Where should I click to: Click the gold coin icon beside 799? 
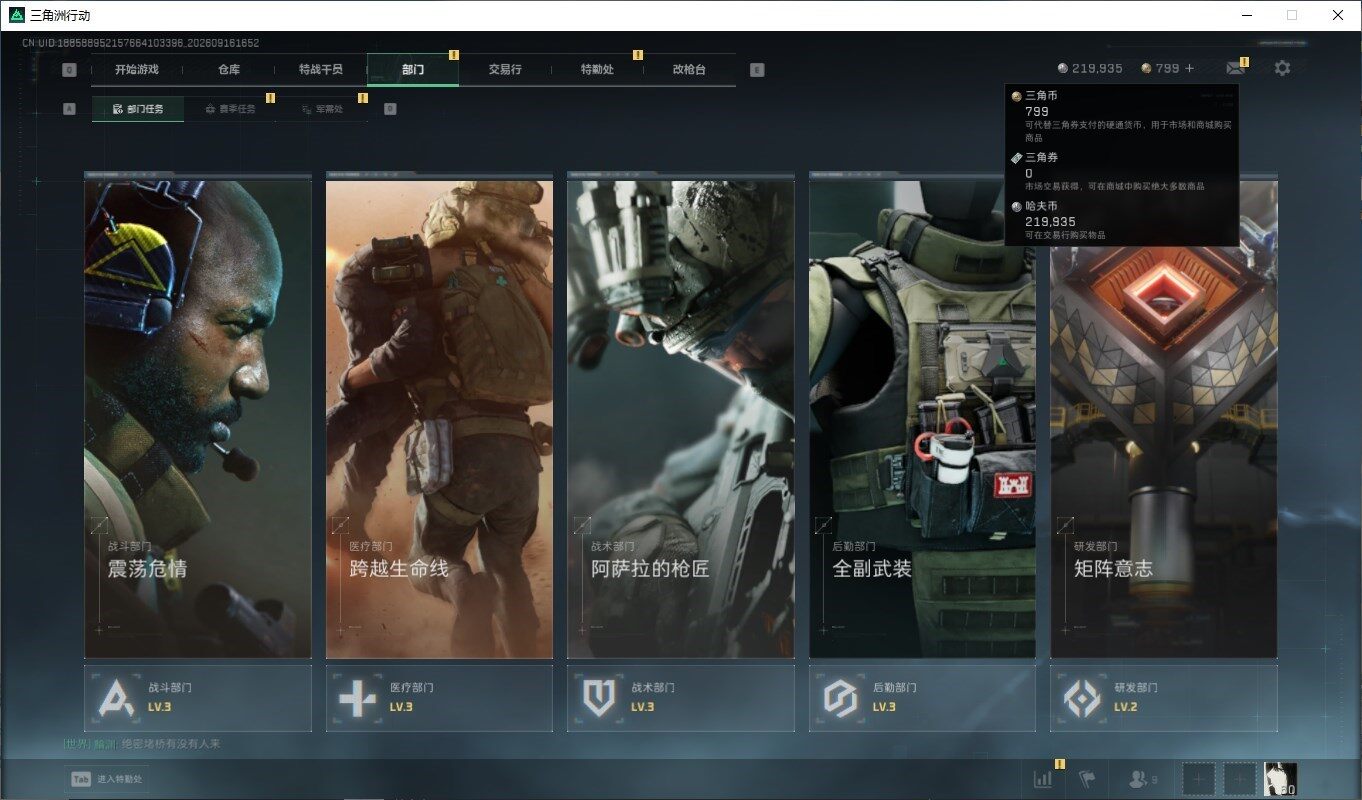(1146, 68)
